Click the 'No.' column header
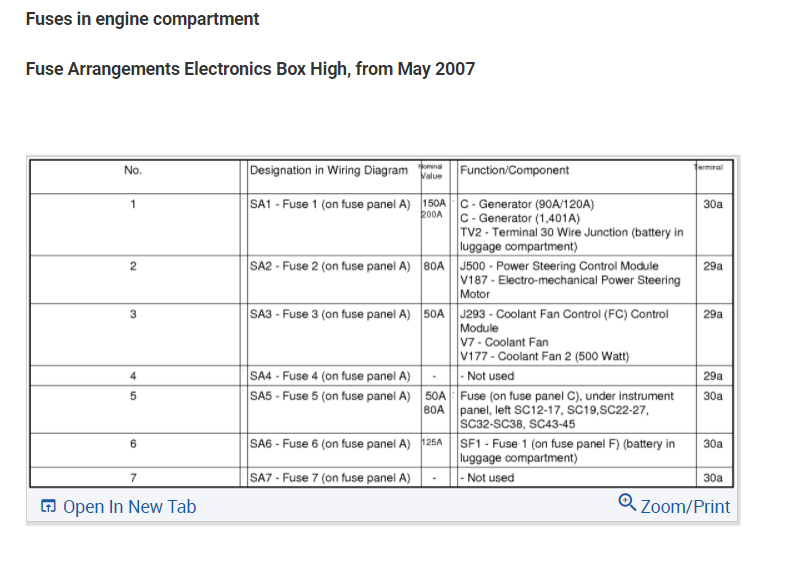The image size is (791, 576). pos(133,170)
